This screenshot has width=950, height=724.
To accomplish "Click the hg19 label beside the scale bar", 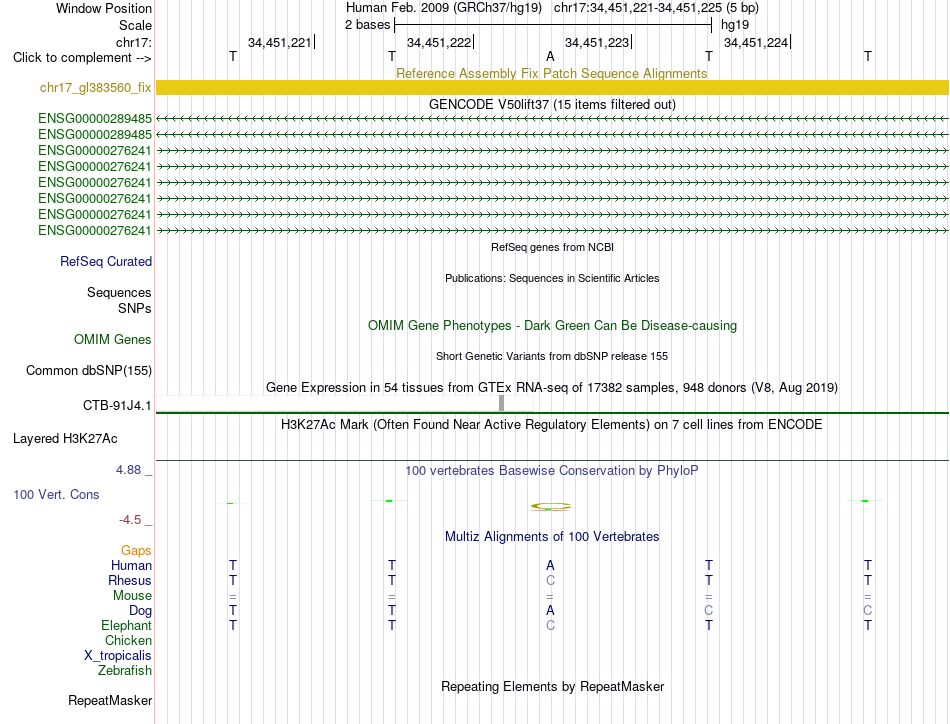I will [x=734, y=25].
